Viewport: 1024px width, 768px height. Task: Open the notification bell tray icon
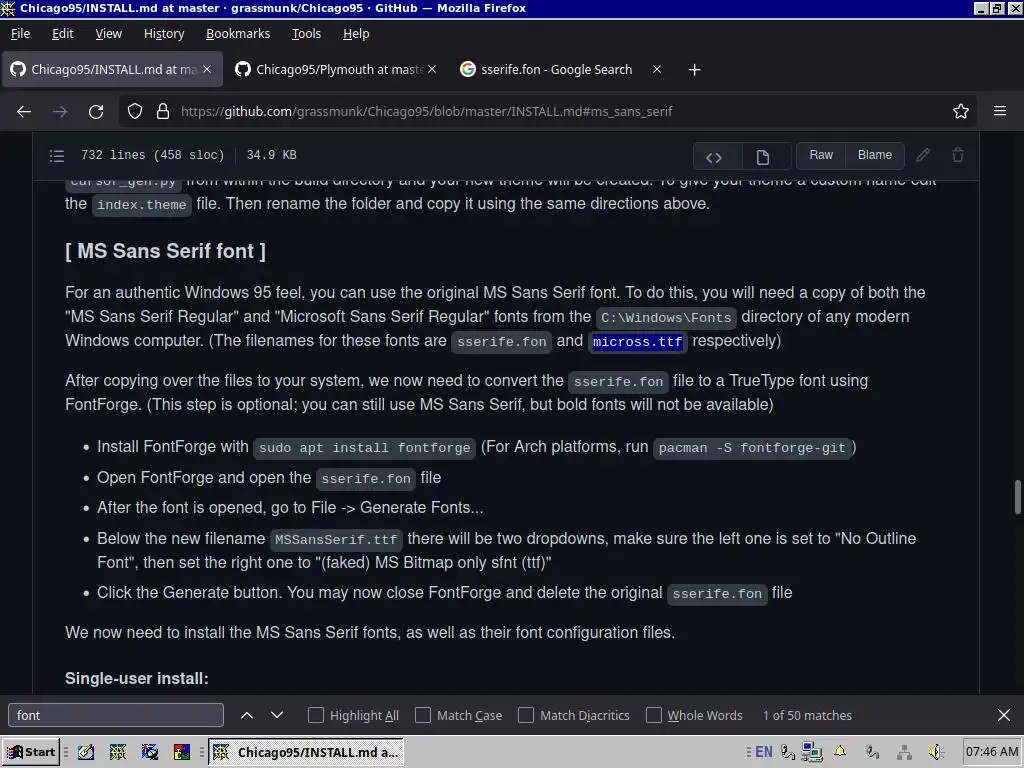pos(840,752)
